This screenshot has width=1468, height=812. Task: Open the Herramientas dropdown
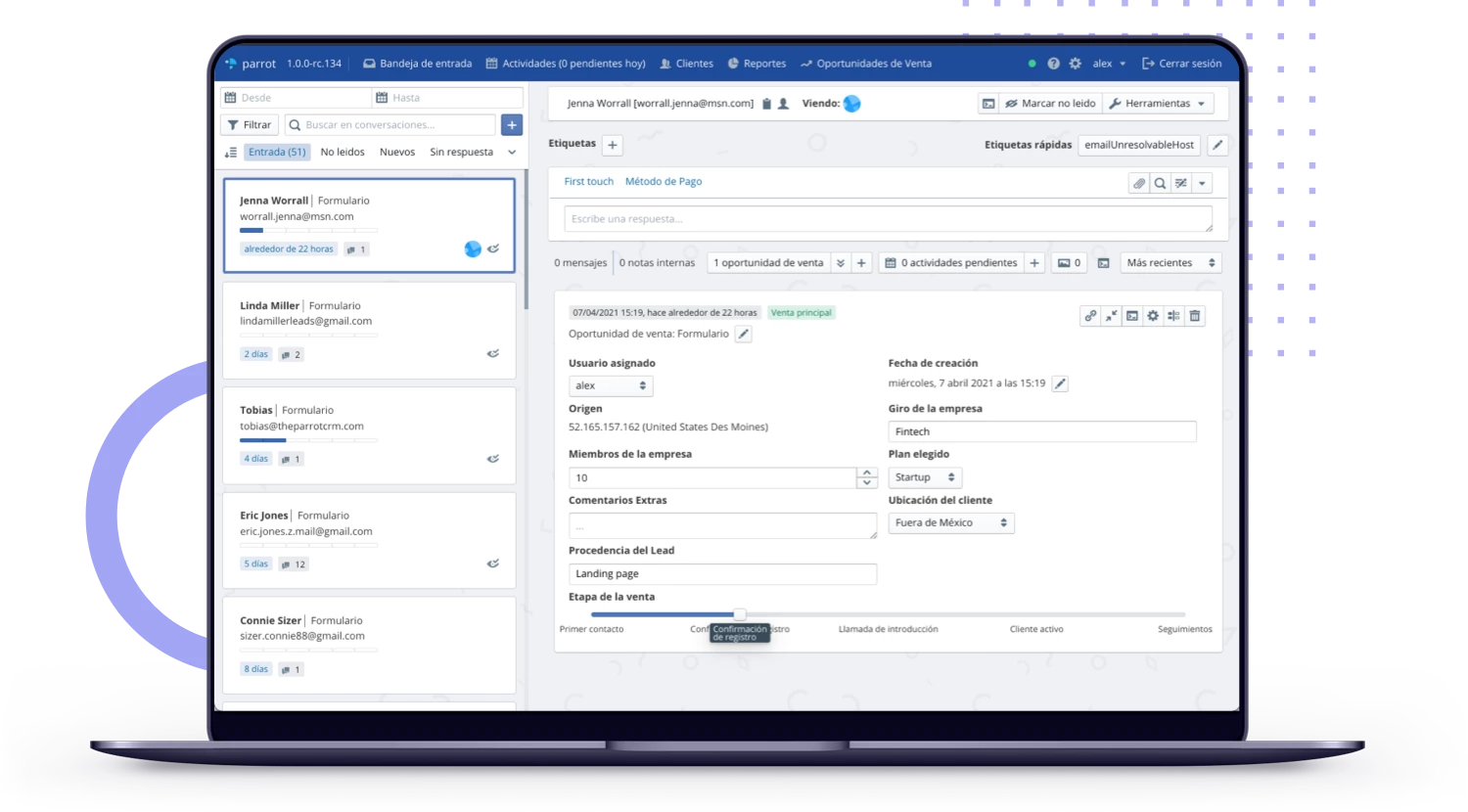click(1158, 103)
